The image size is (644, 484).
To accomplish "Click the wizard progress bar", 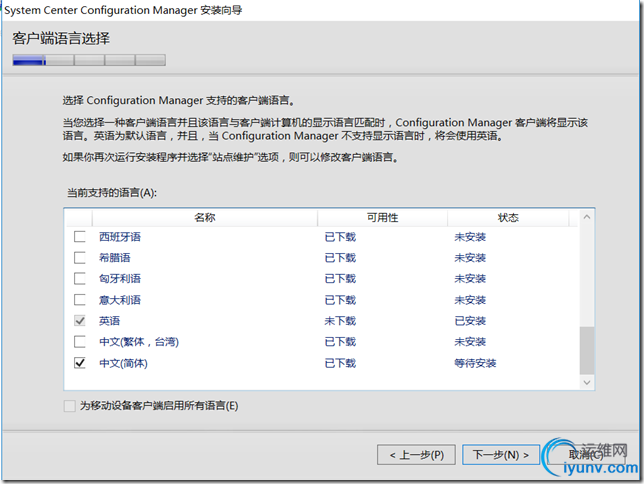I will pos(89,60).
